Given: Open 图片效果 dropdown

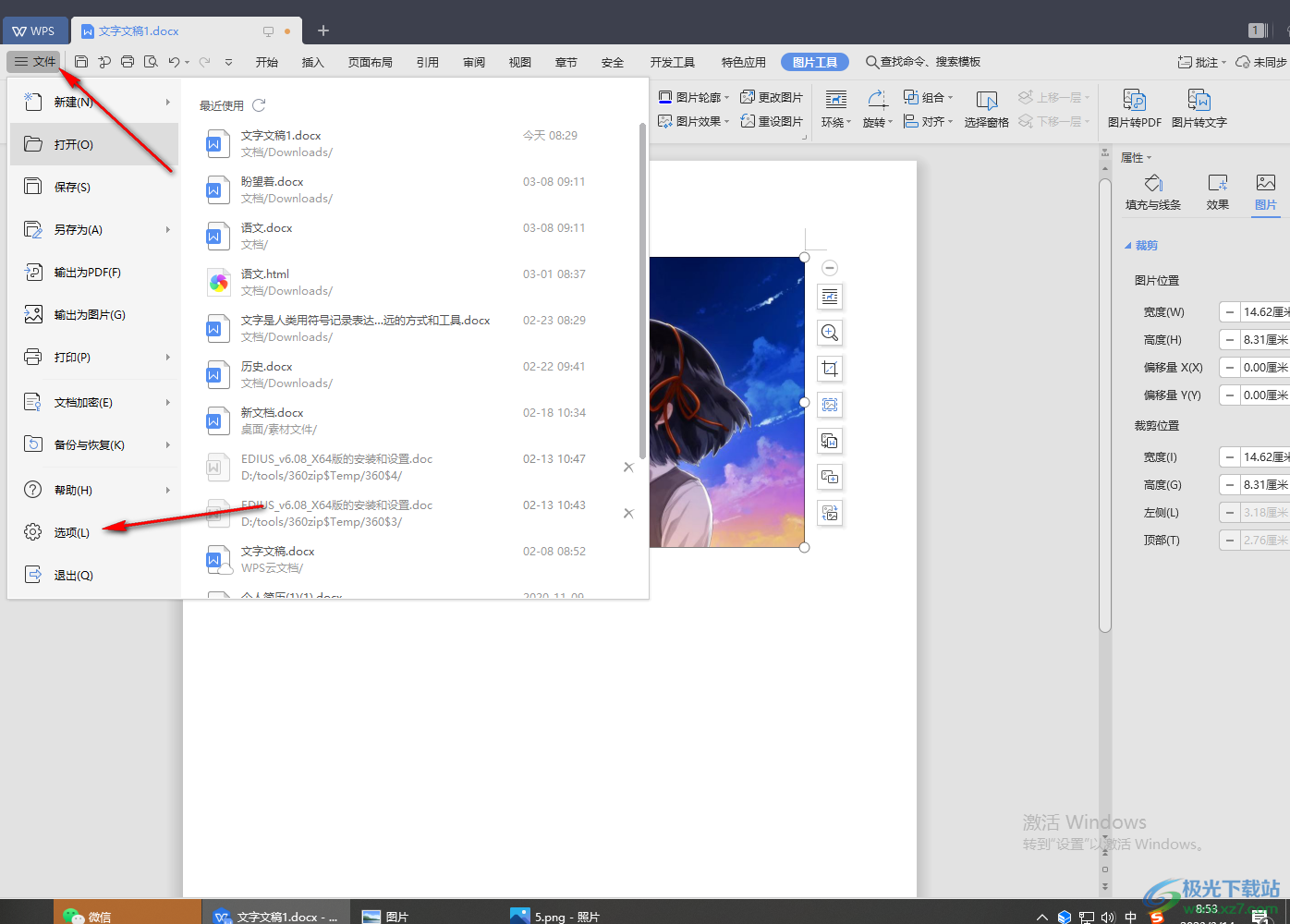Looking at the screenshot, I should coord(694,121).
